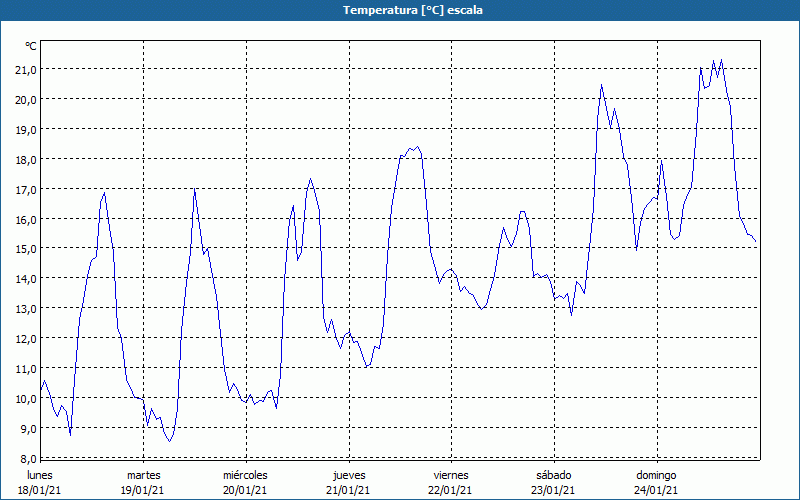Click the '13,0' y-axis label
800x500 pixels.
point(26,309)
